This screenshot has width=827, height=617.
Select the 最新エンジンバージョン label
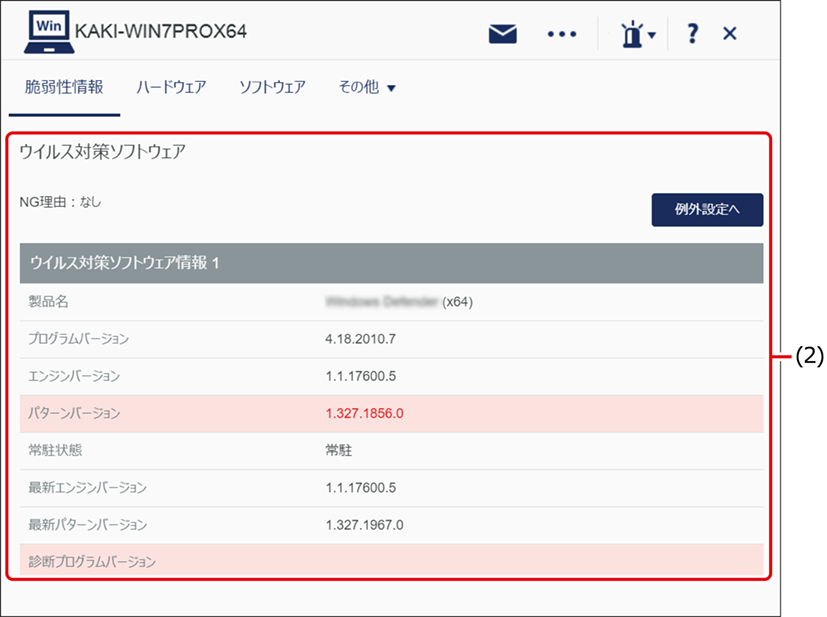click(88, 487)
